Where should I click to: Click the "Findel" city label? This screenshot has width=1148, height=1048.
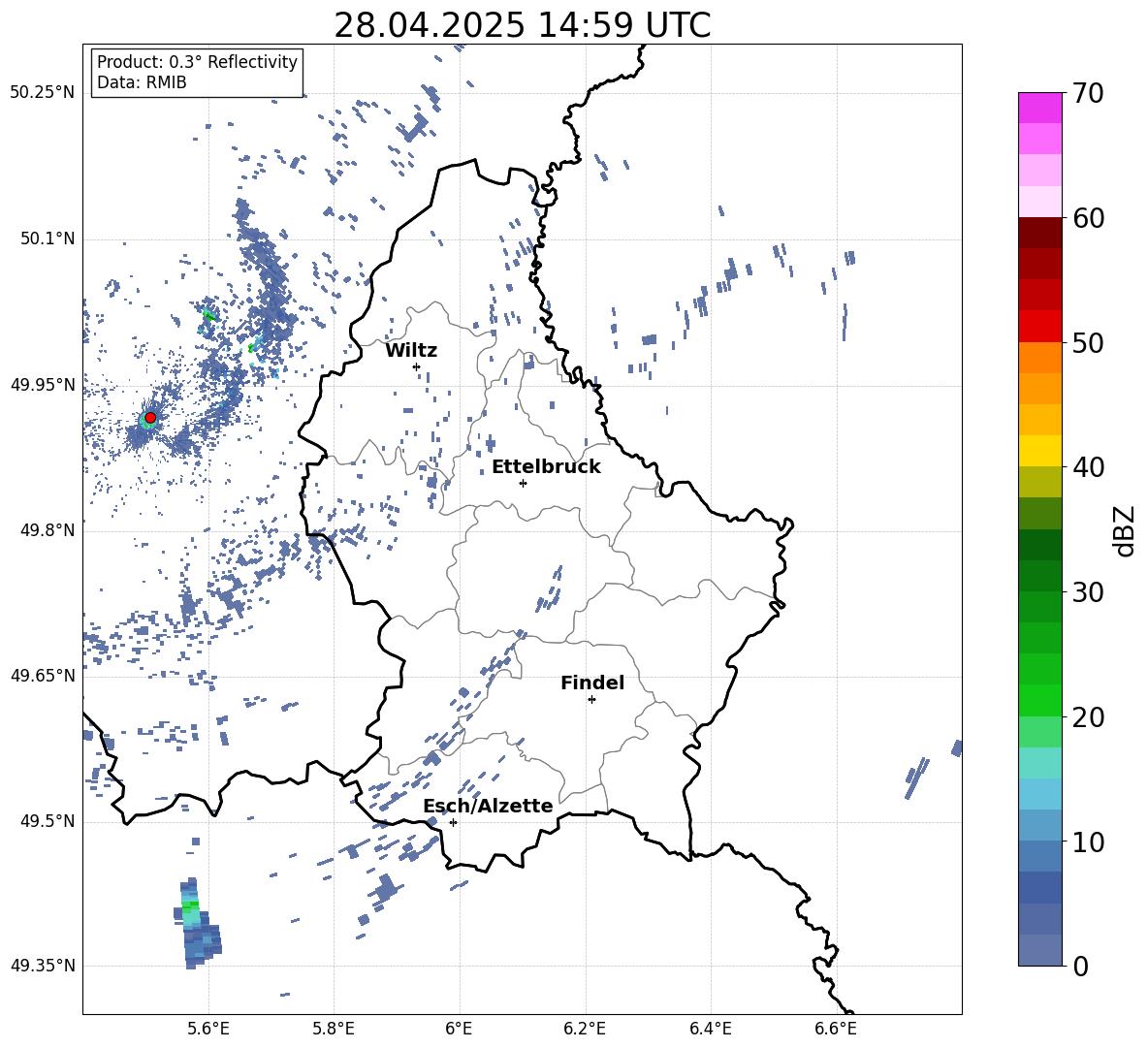click(592, 683)
